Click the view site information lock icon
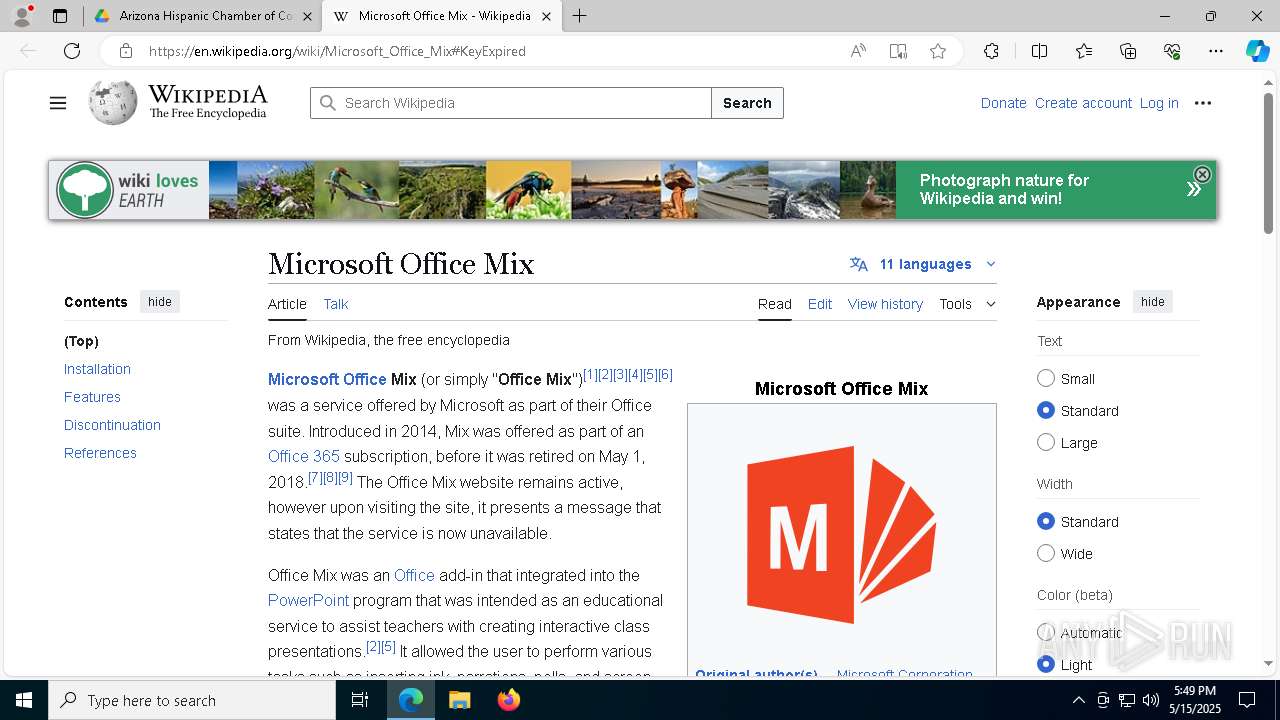Screen dimensions: 1280x720 click(125, 51)
